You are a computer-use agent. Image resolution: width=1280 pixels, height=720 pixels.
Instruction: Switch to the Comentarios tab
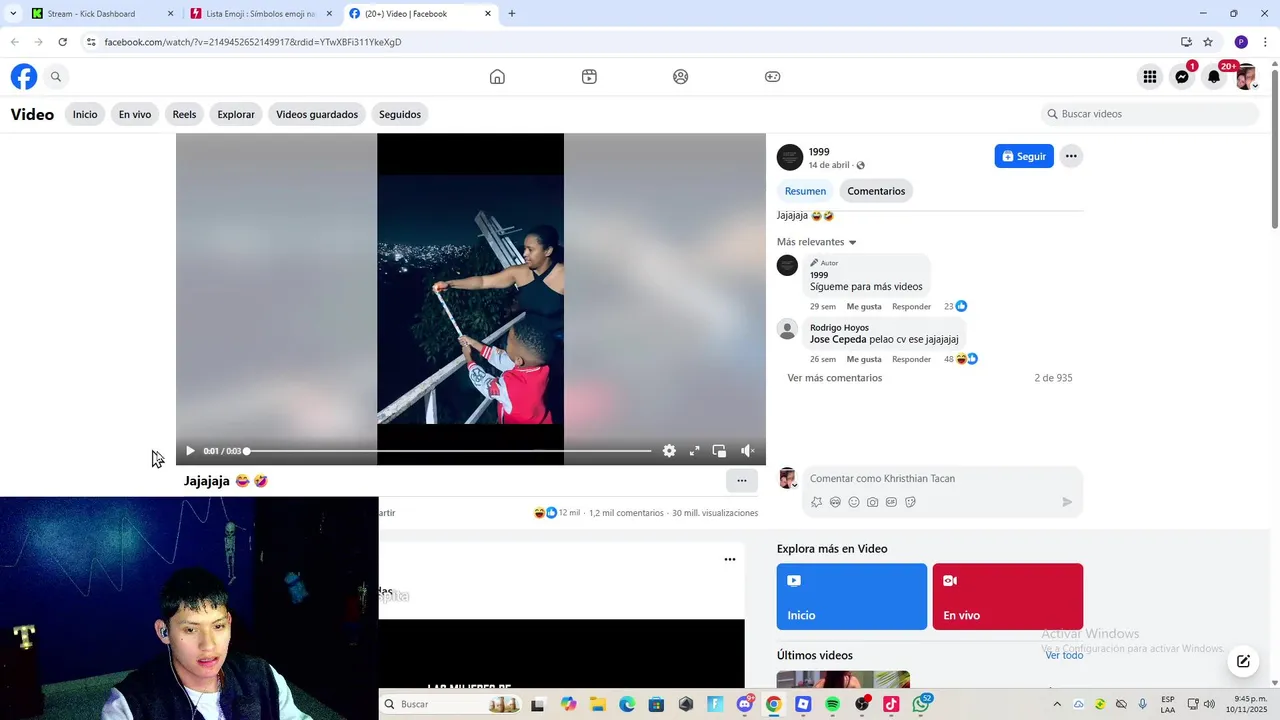[876, 191]
